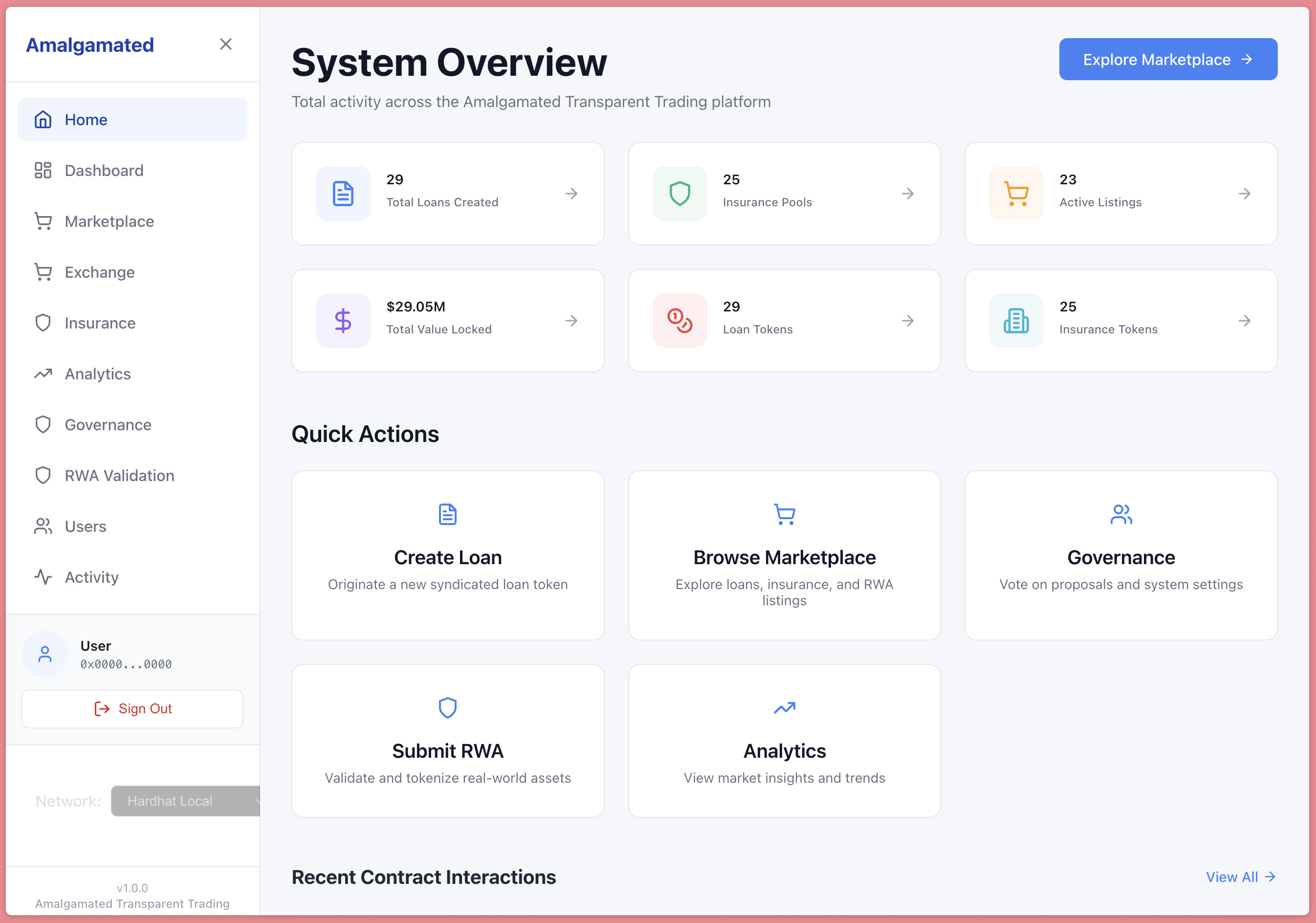
Task: Click the teal Insurance Tokens building icon
Action: point(1016,321)
